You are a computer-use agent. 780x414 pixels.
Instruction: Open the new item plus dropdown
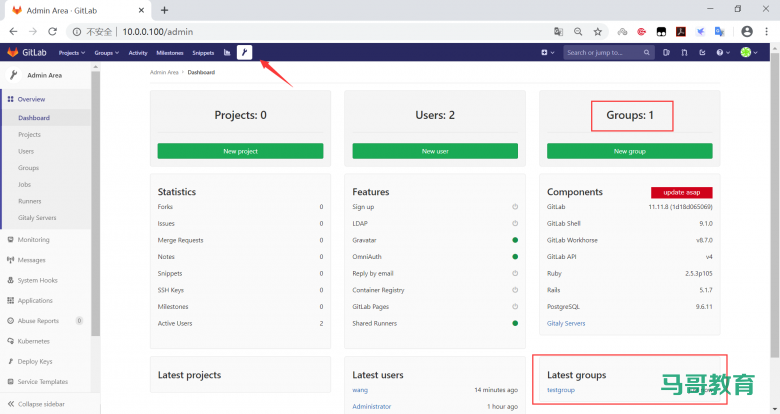[547, 52]
